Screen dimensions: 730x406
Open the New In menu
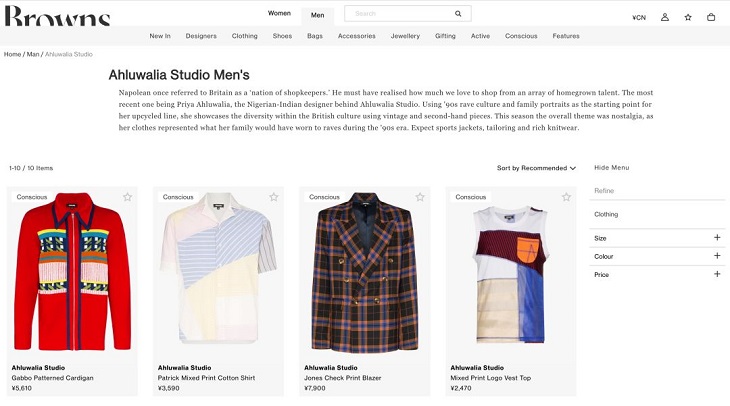point(160,36)
